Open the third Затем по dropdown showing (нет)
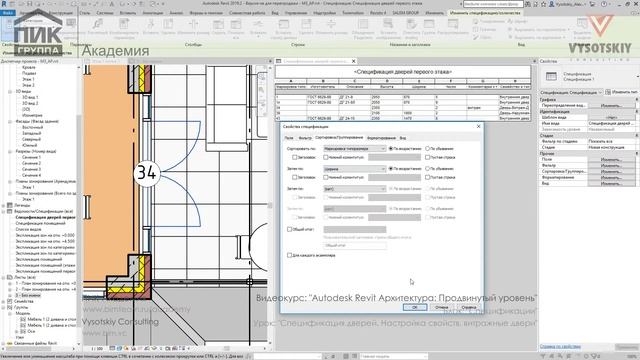 (354, 189)
